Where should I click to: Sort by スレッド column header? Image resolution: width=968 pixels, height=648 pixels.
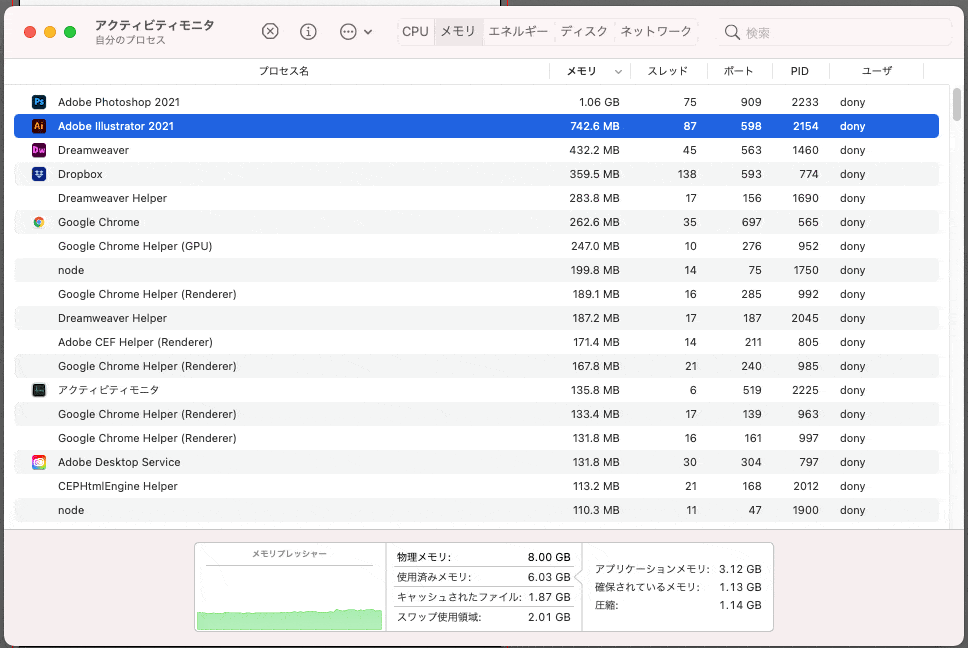click(x=667, y=71)
